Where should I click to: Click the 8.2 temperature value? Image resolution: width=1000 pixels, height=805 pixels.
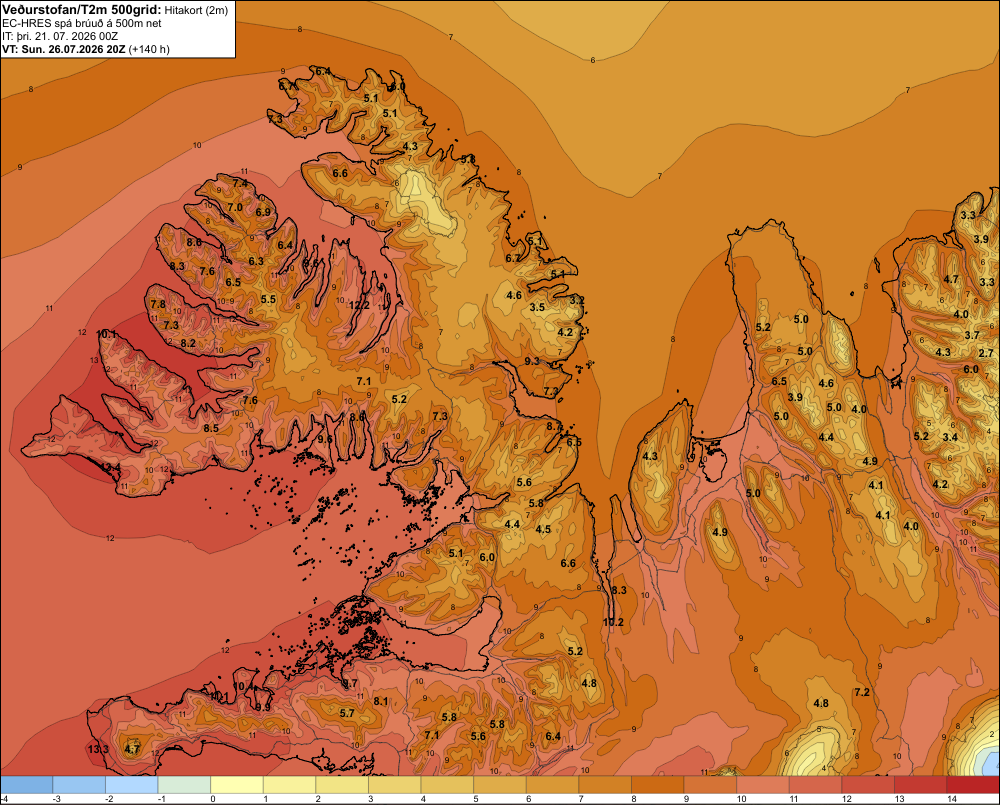188,343
